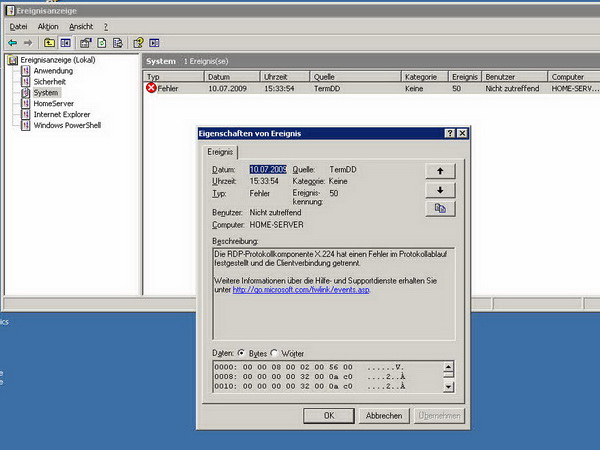Viewport: 600px width, 450px height.
Task: Click the Anwendung log icon in tree
Action: pos(25,71)
